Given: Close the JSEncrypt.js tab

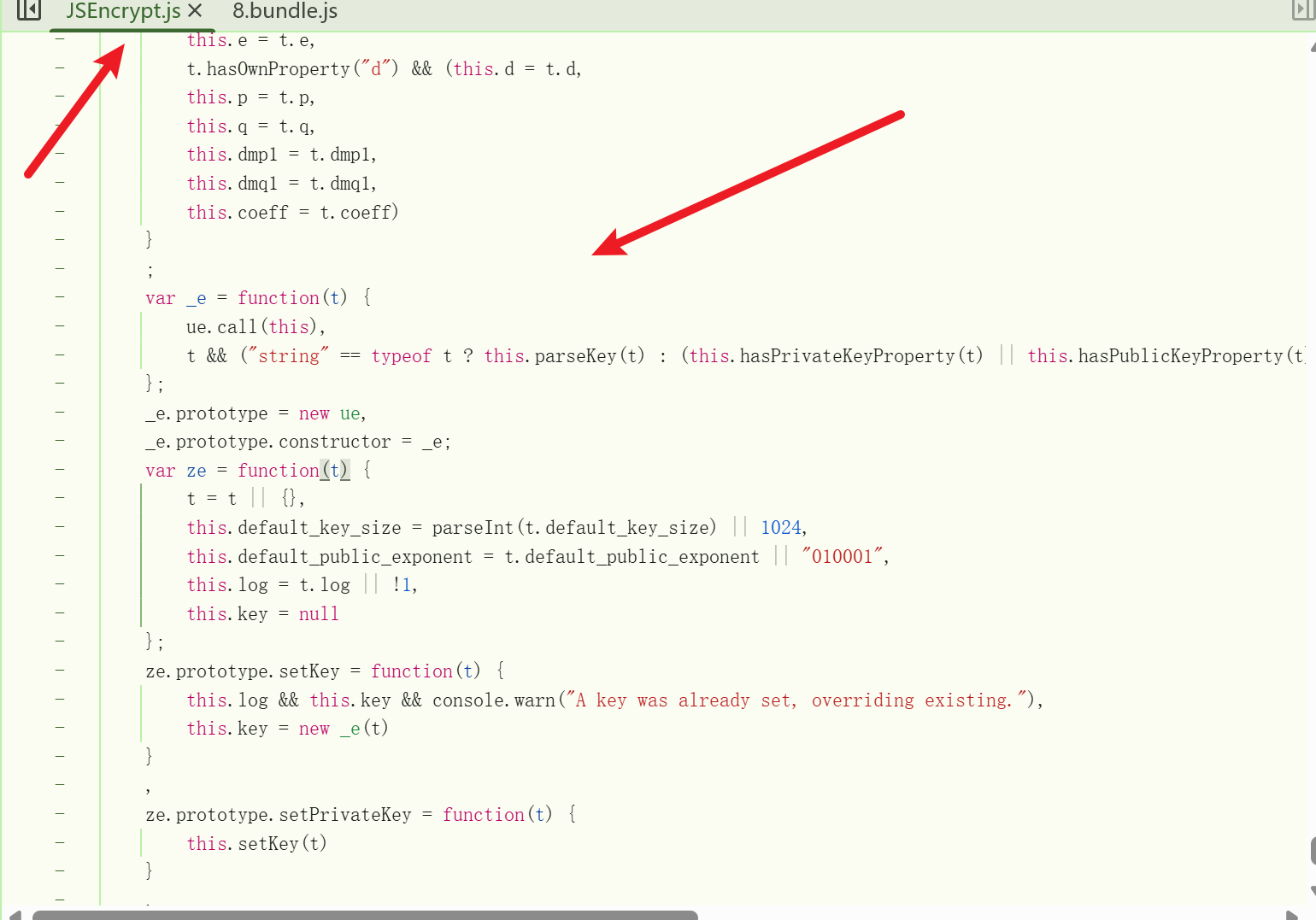Looking at the screenshot, I should 195,11.
